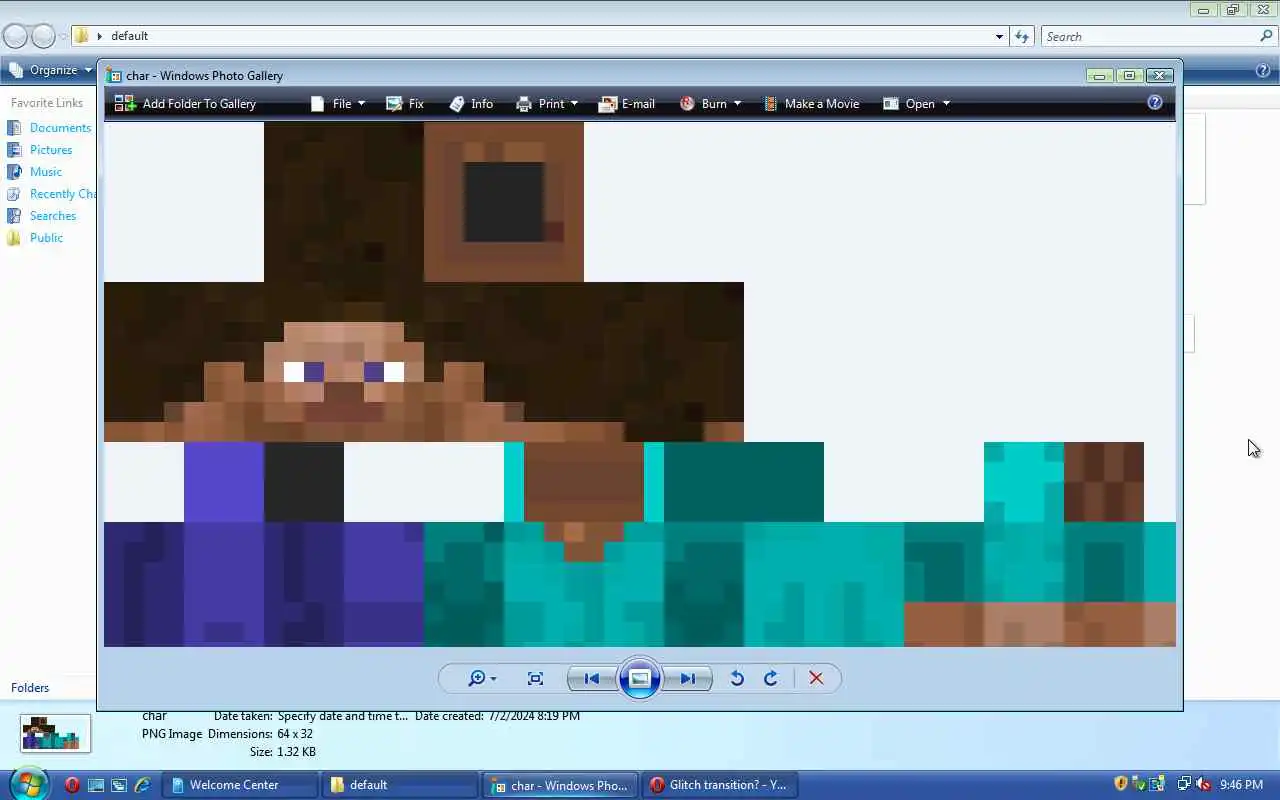Open the Music favorite link
This screenshot has height=800, width=1280.
click(35, 171)
